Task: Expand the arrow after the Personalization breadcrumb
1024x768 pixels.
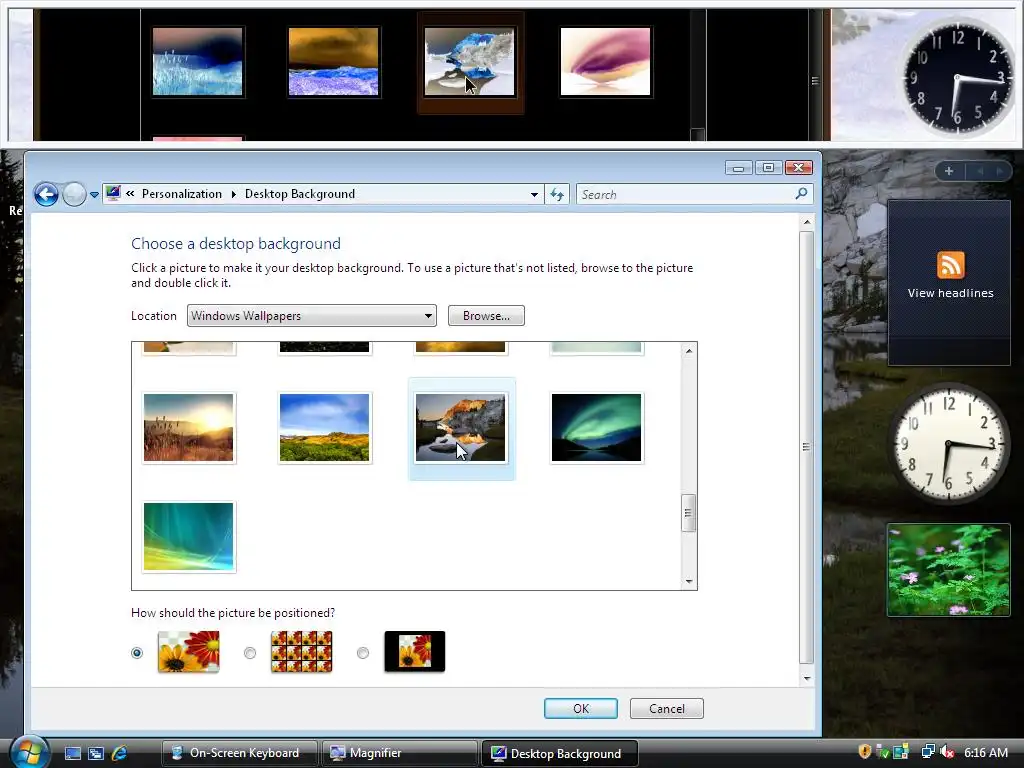Action: click(x=234, y=194)
